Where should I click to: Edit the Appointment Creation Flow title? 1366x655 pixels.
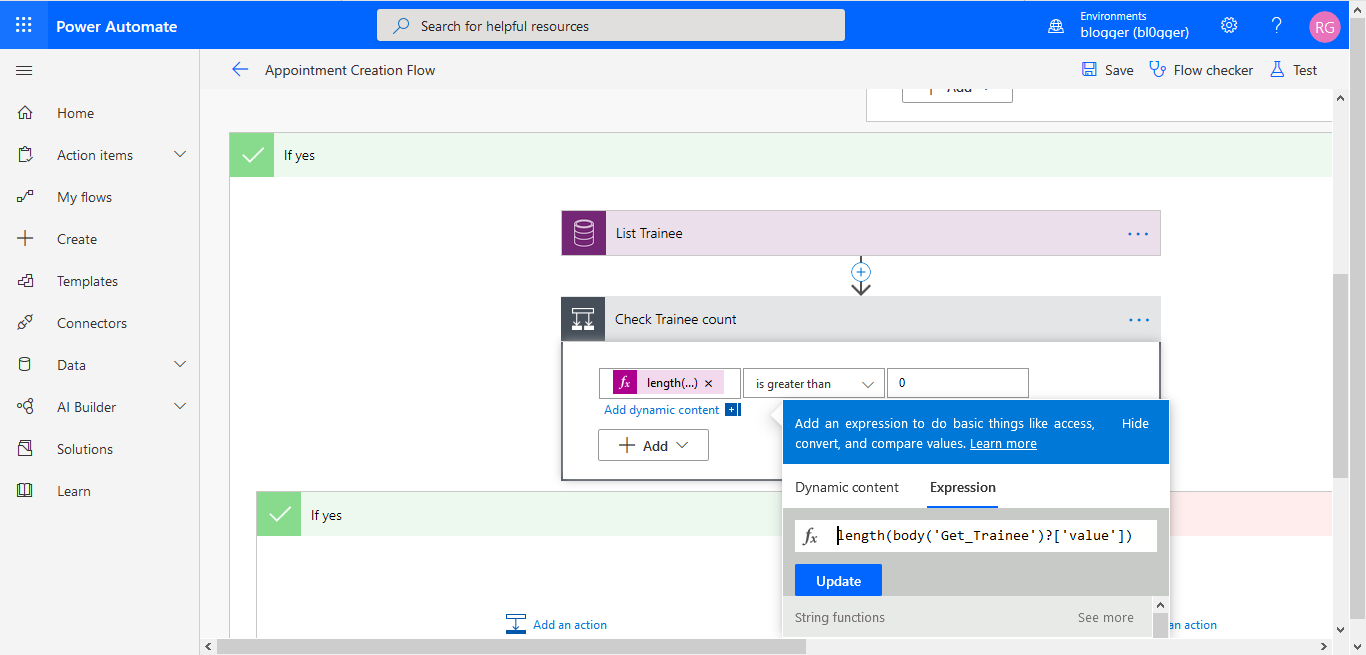350,70
